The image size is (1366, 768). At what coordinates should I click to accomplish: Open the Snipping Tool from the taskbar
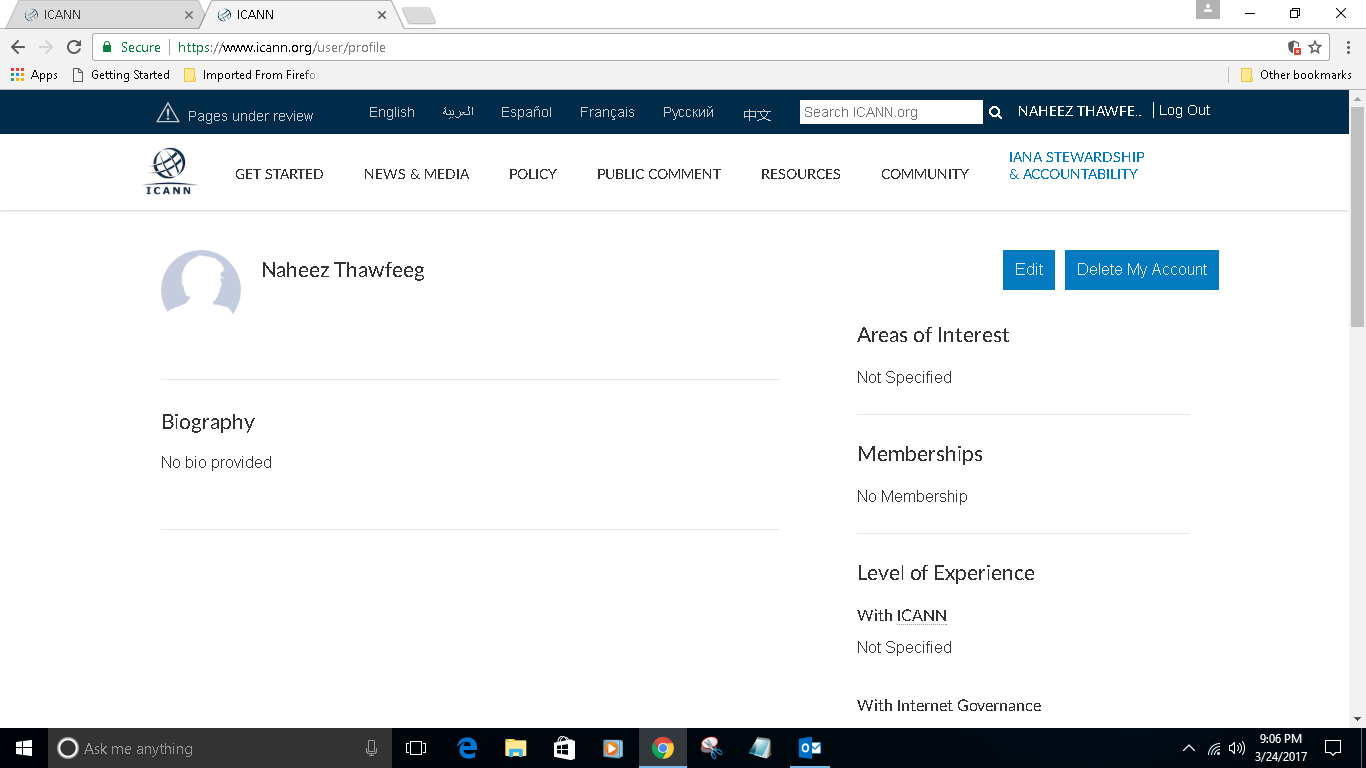click(711, 747)
